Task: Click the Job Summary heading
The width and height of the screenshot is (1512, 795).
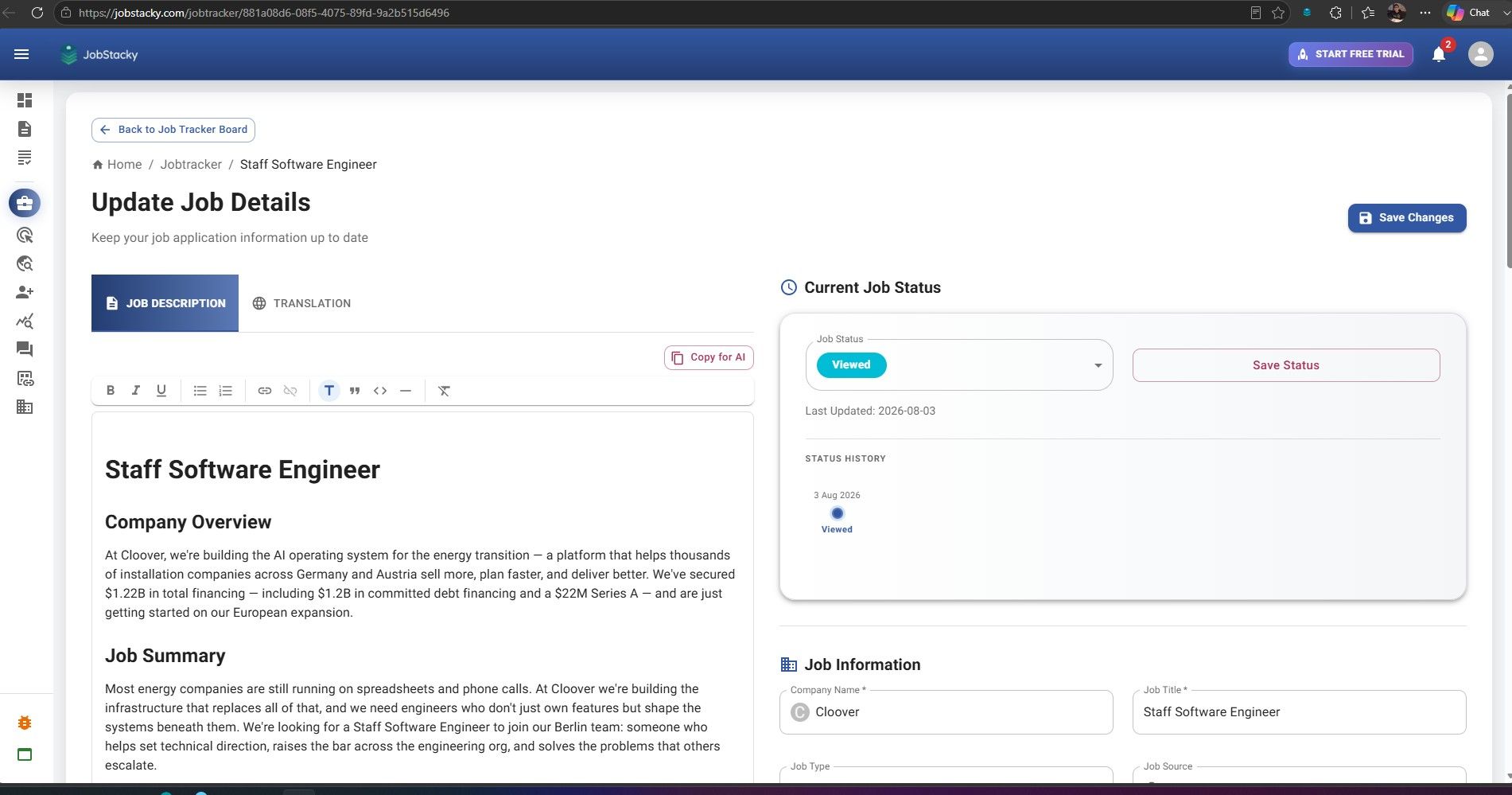Action: coord(165,656)
